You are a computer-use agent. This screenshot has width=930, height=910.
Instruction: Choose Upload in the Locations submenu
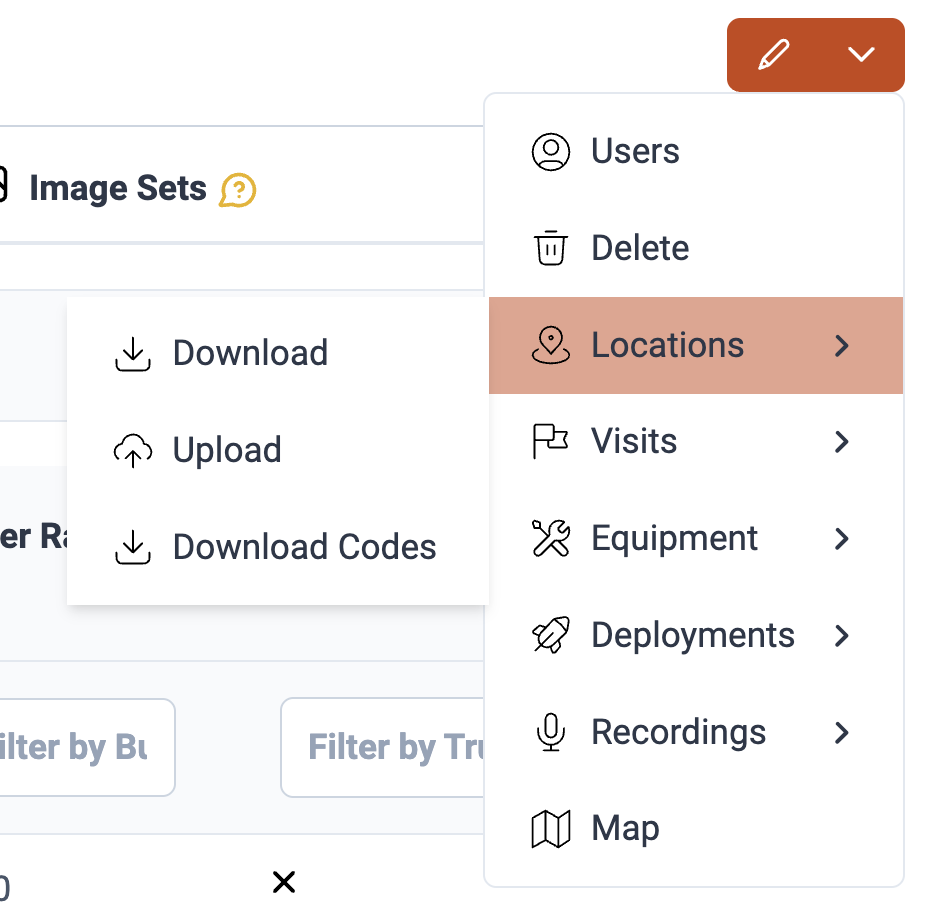pyautogui.click(x=227, y=450)
